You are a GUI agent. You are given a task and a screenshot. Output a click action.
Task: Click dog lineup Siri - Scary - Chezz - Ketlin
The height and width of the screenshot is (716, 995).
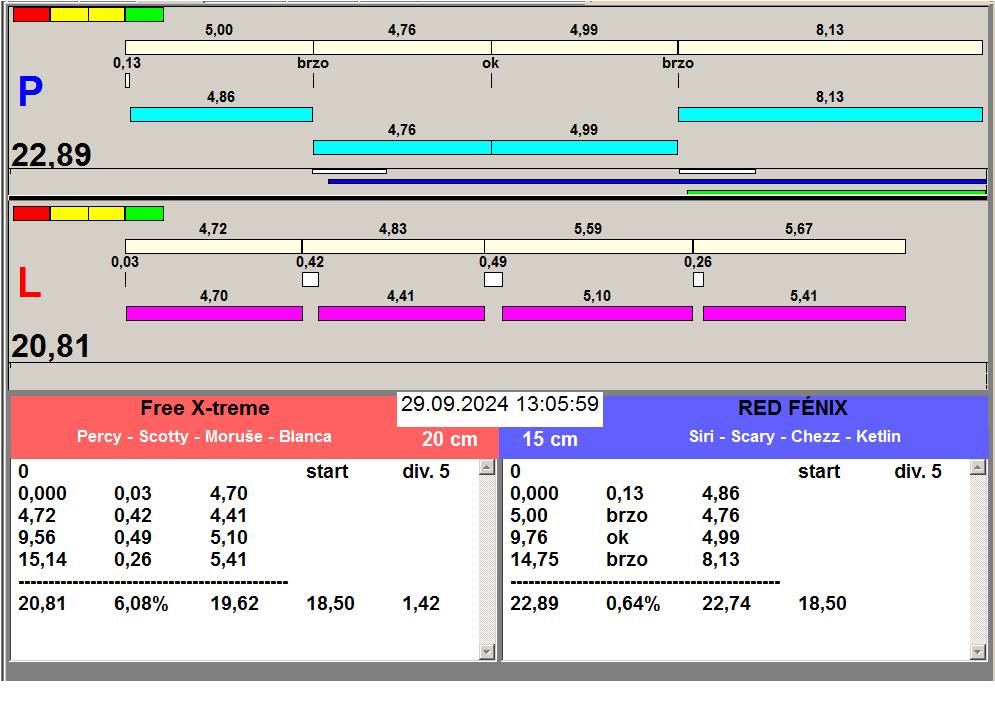[x=794, y=437]
